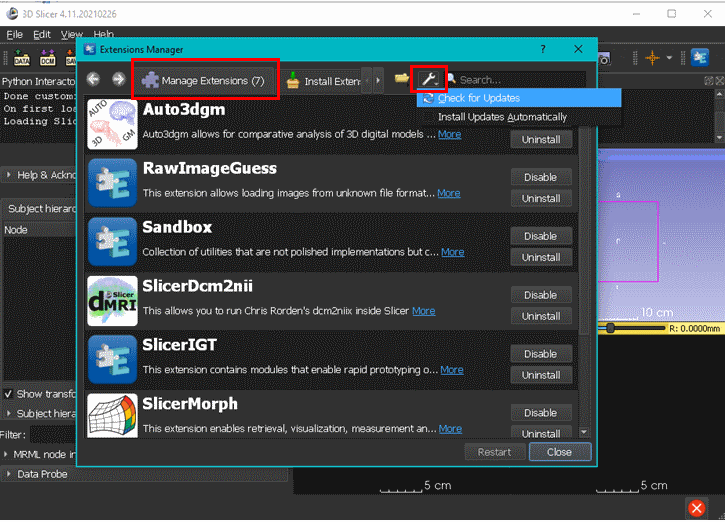
Task: Open More link for SlicerIGT
Action: [452, 370]
